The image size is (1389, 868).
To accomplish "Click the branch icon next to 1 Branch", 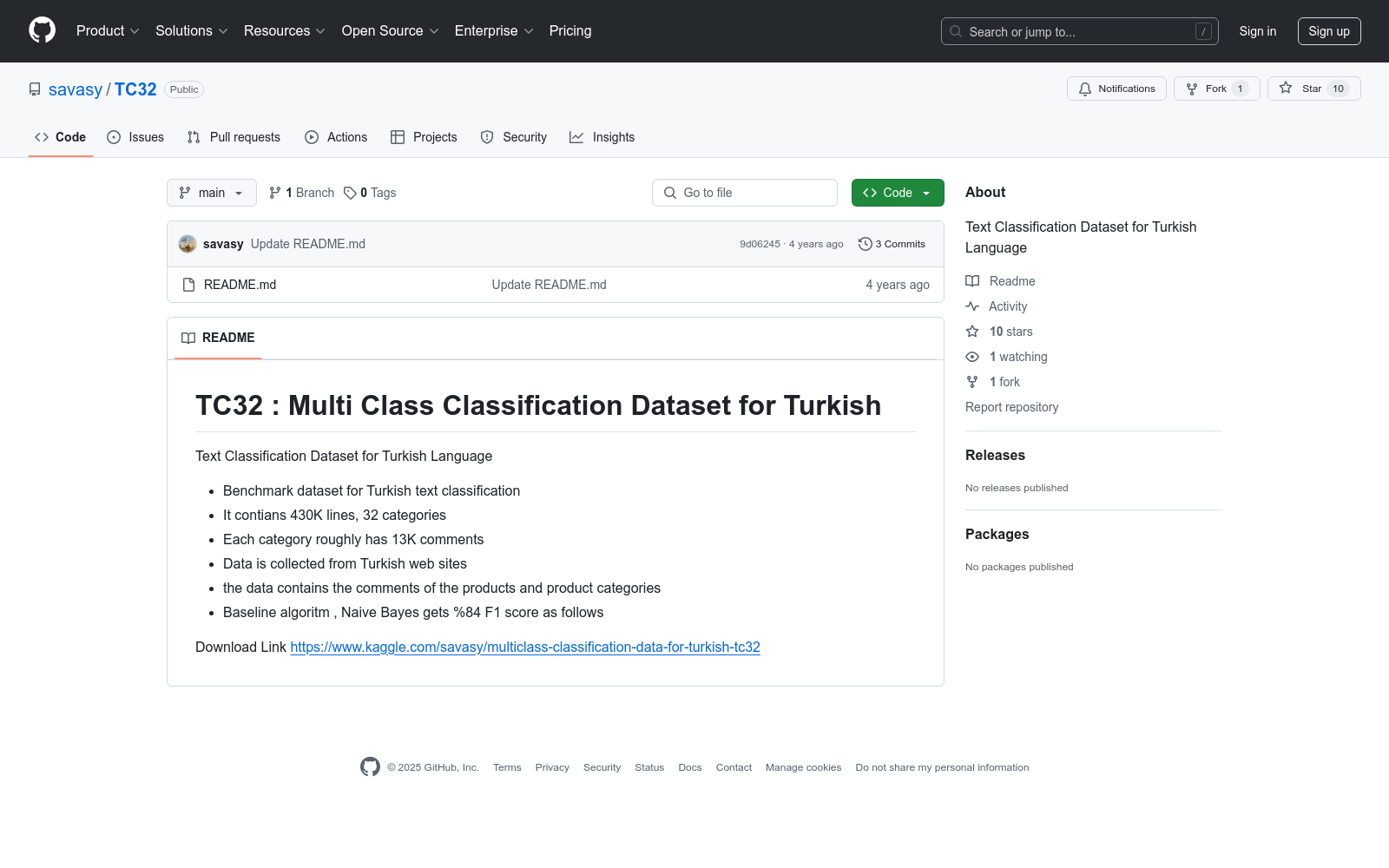I will [x=275, y=193].
